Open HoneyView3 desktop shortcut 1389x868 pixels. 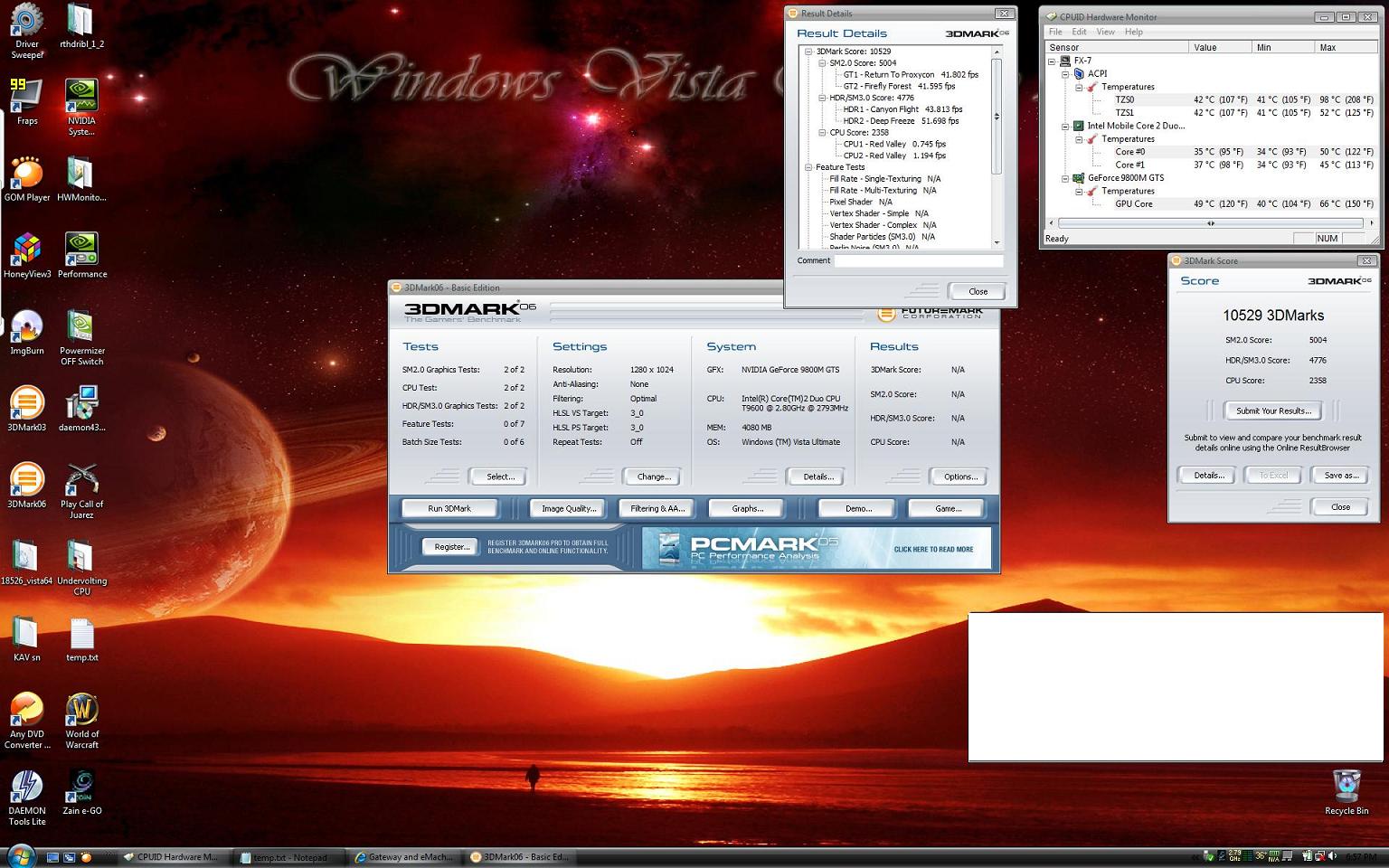tap(27, 255)
